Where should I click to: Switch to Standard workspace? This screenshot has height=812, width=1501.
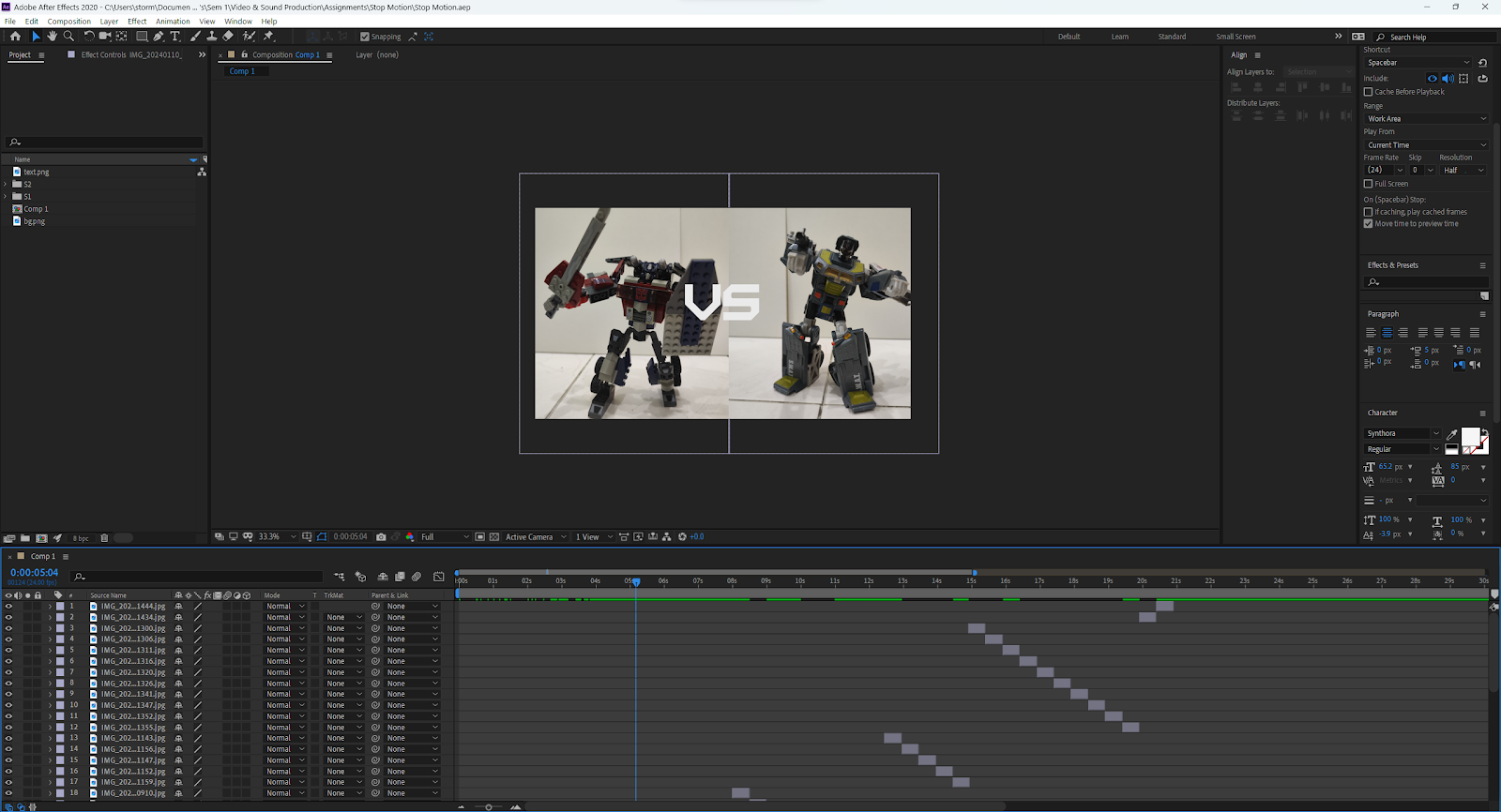(x=1172, y=37)
